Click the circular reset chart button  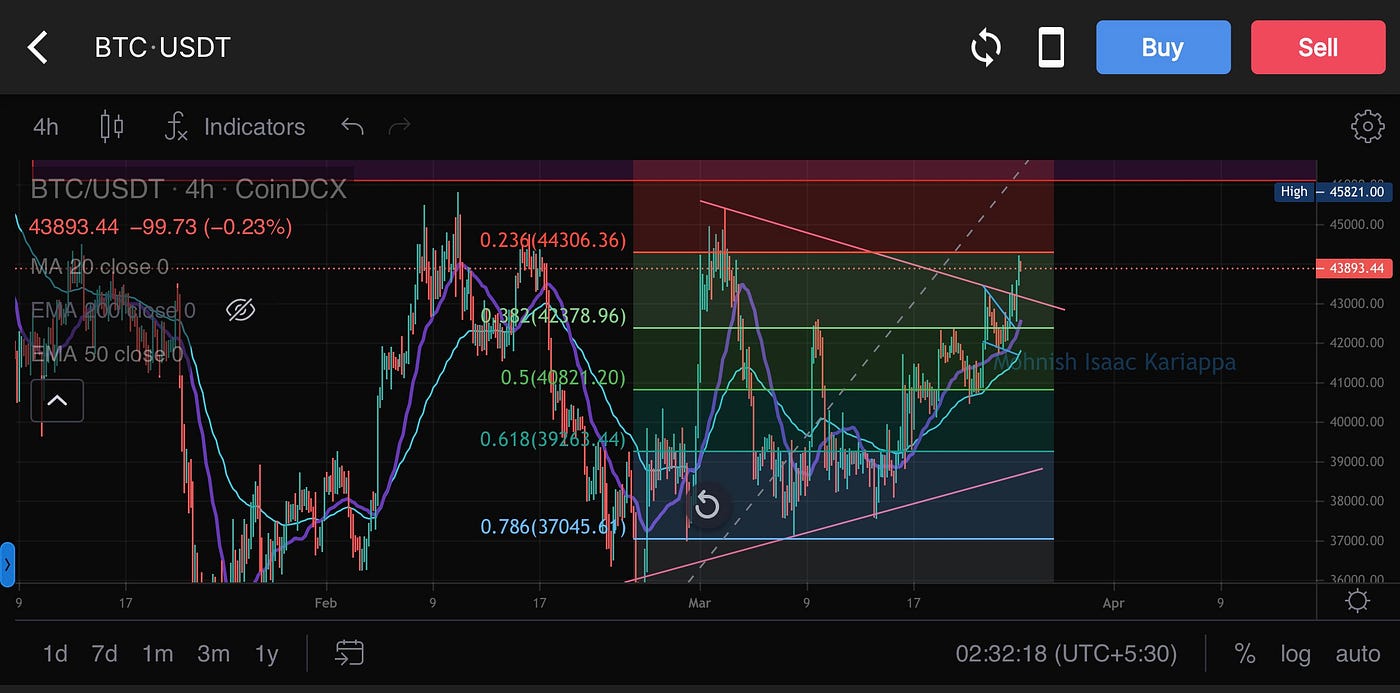[707, 505]
